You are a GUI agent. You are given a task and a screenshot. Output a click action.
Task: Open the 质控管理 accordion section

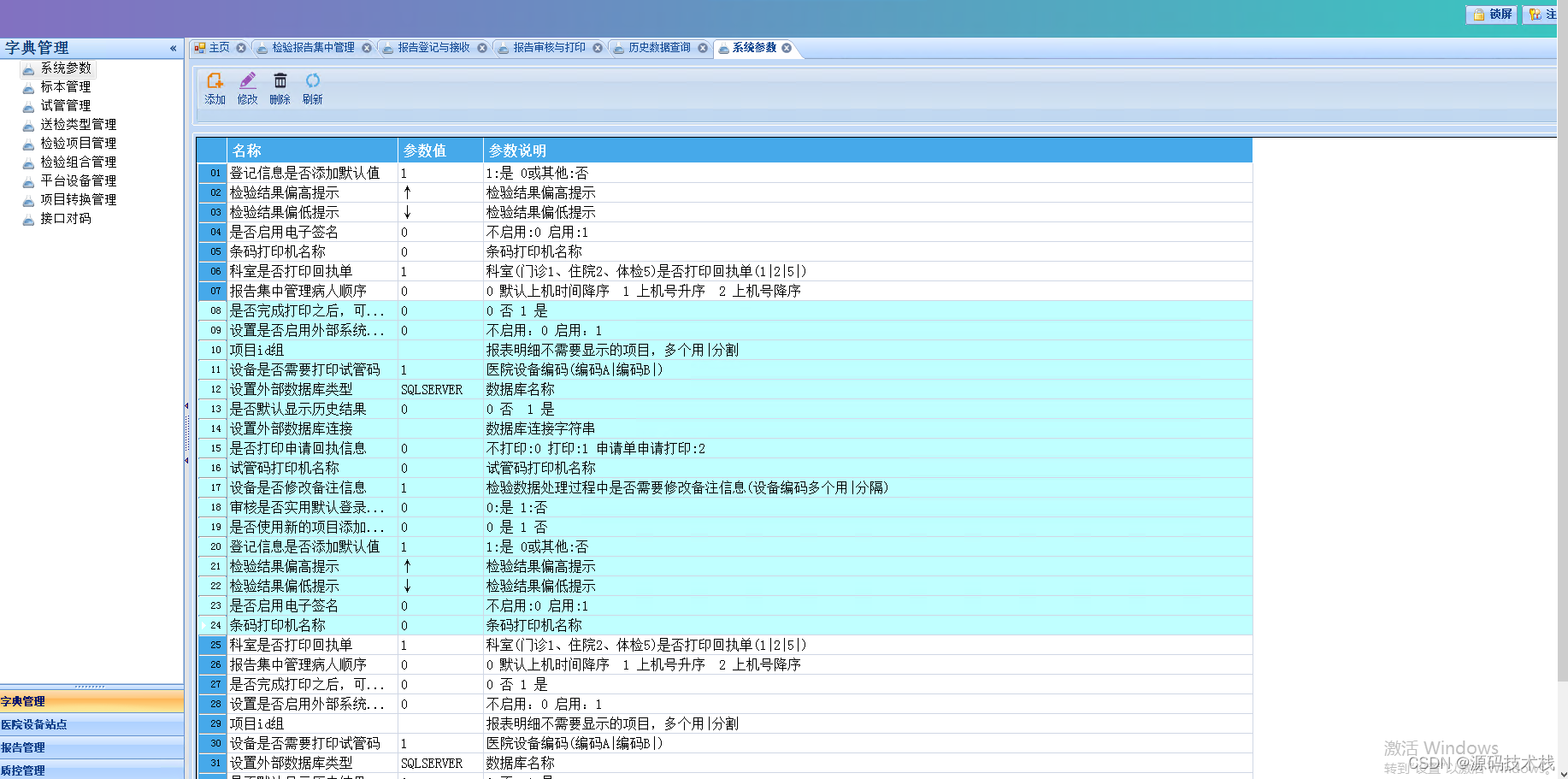(91, 770)
